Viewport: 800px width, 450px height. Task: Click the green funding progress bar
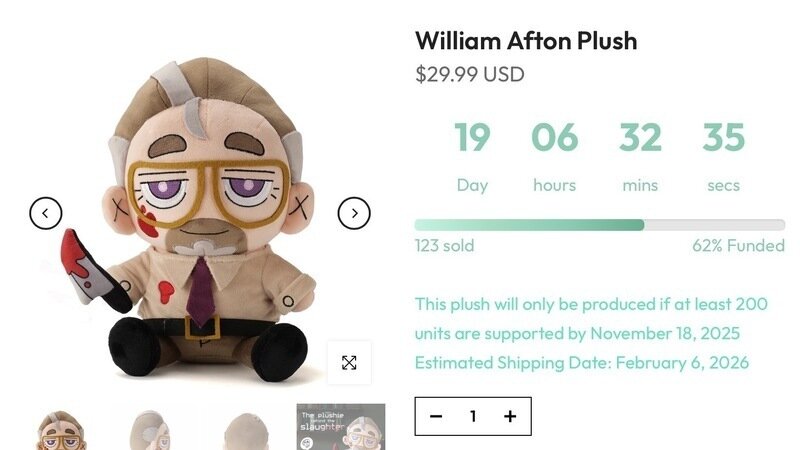[530, 225]
